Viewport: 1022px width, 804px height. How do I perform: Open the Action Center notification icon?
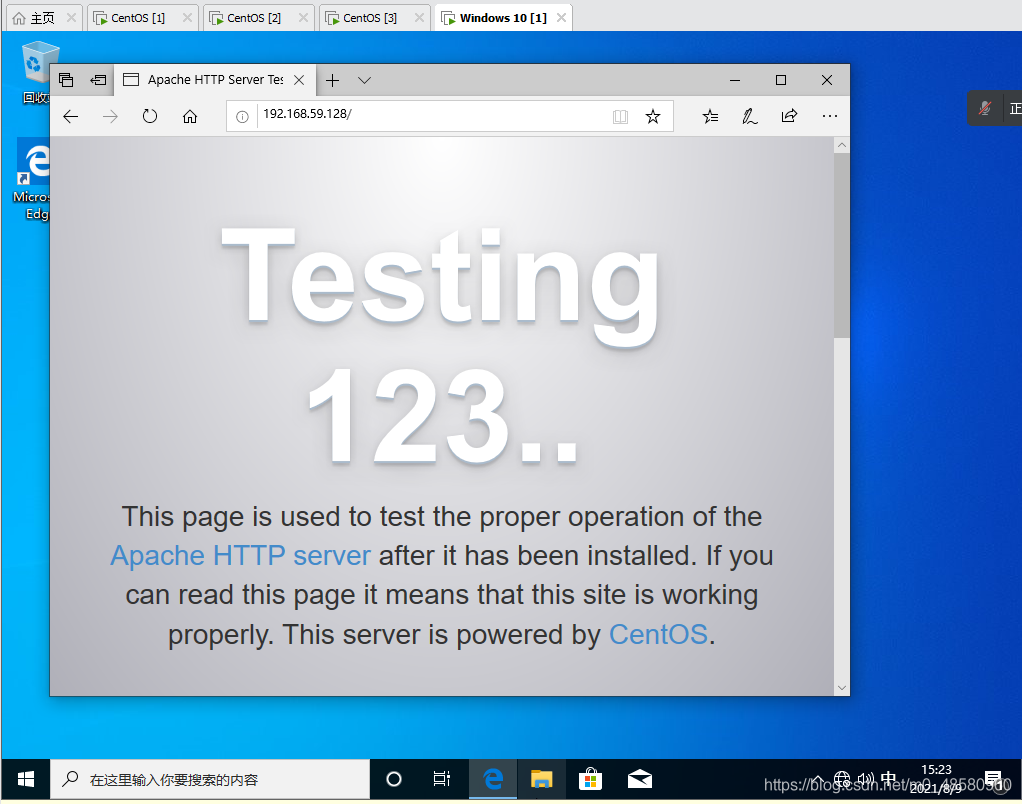click(x=993, y=779)
